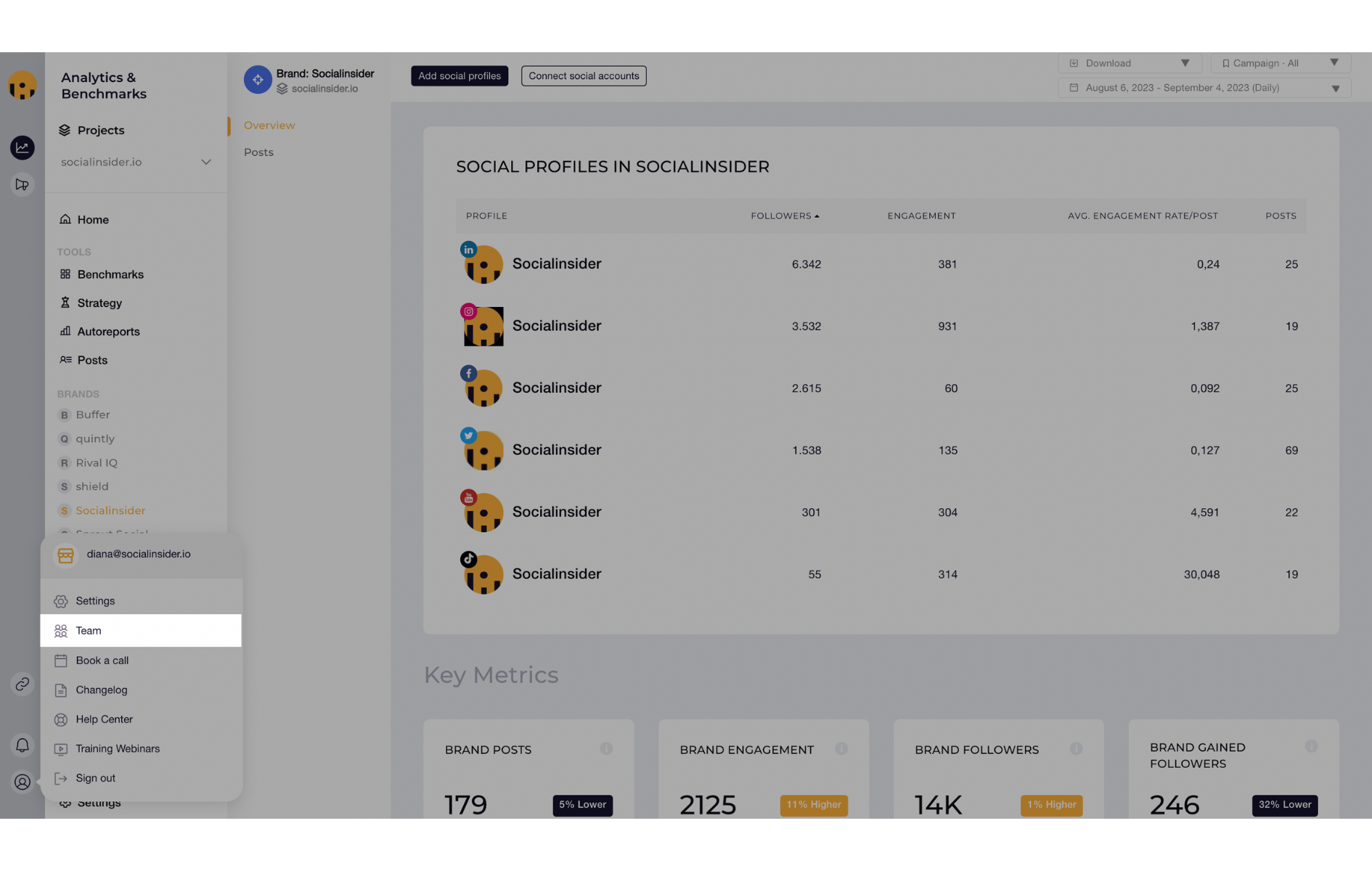Click the Home house icon
This screenshot has height=871, width=1372.
click(65, 218)
